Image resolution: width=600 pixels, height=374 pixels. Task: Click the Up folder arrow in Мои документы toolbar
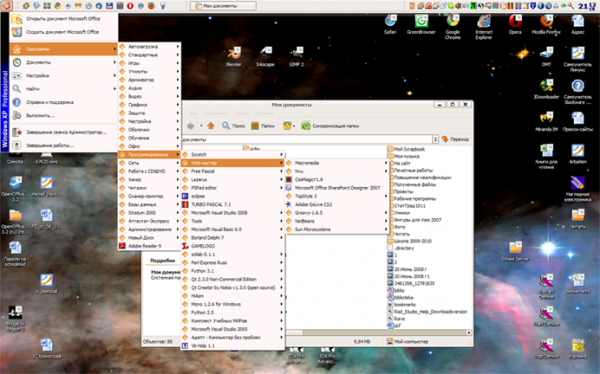[x=211, y=126]
